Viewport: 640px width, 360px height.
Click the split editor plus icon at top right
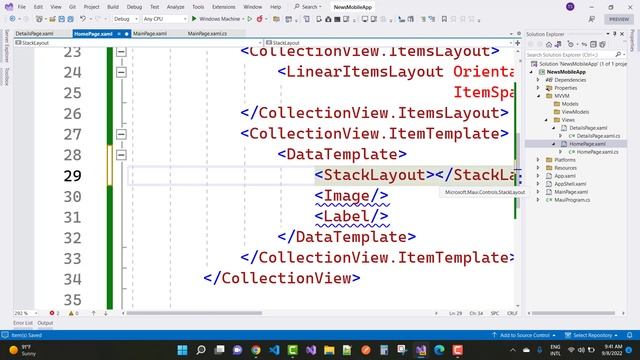(518, 43)
